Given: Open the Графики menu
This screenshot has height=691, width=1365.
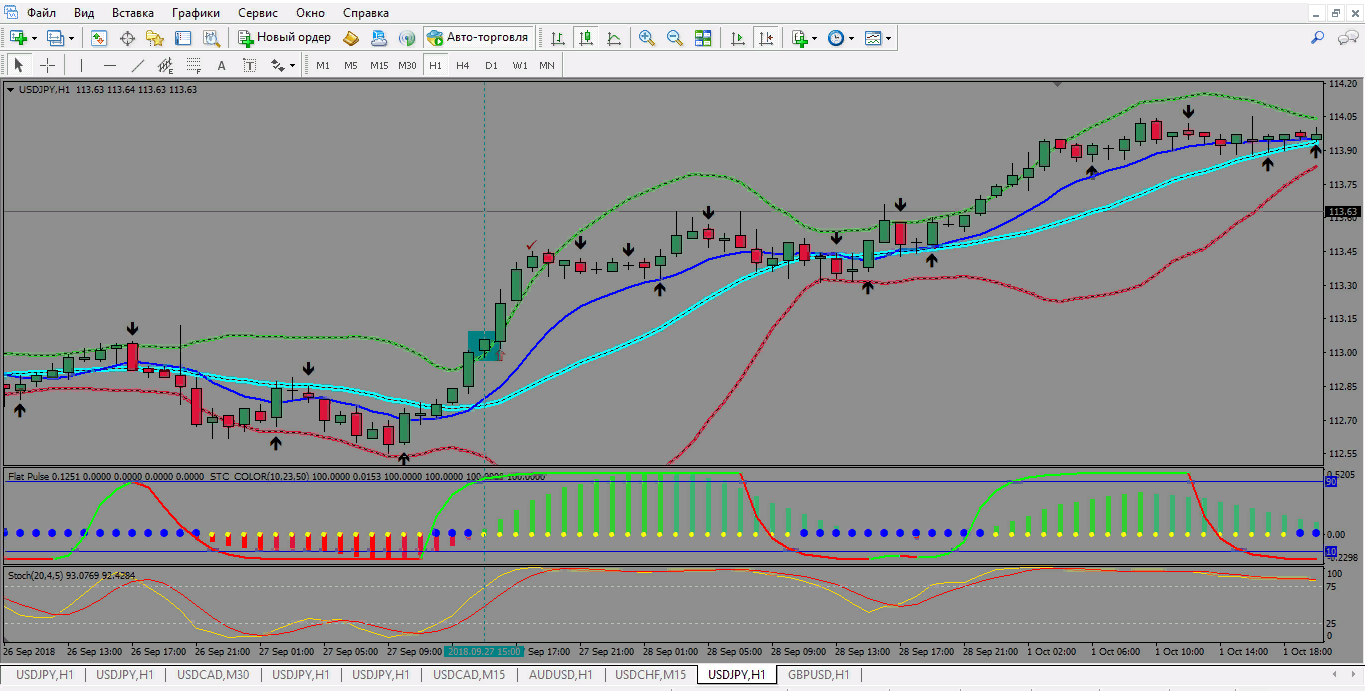Looking at the screenshot, I should click(x=196, y=13).
